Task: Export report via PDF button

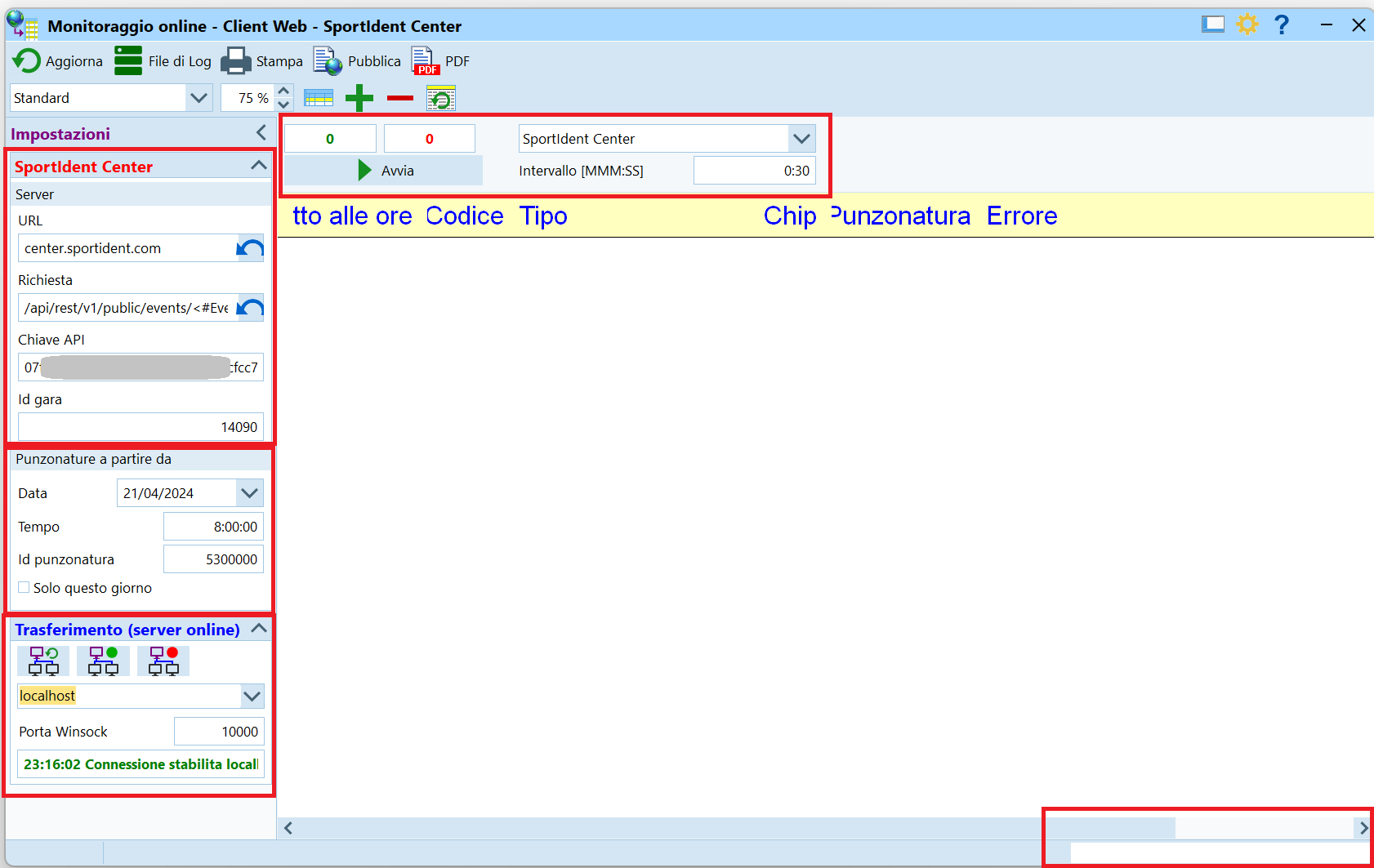Action: click(x=440, y=61)
